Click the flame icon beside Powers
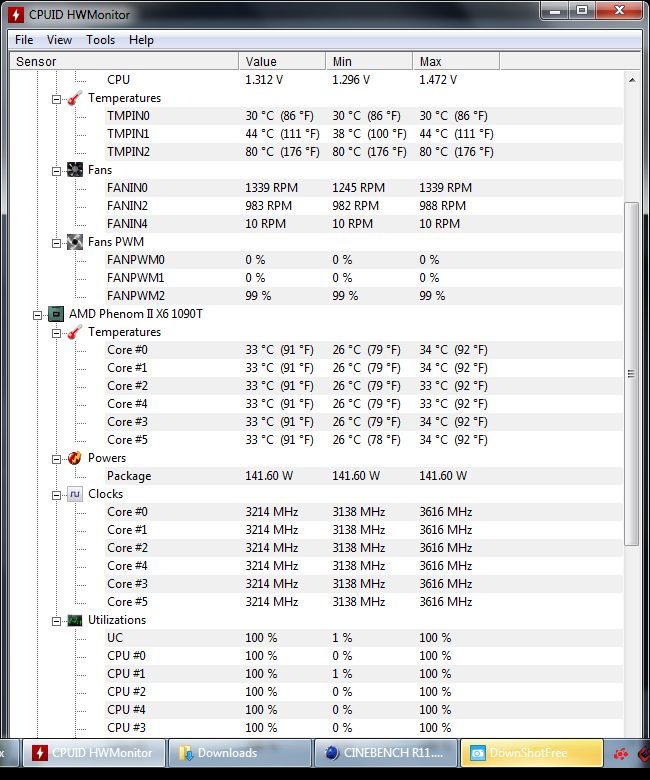Viewport: 650px width, 780px height. (x=75, y=458)
